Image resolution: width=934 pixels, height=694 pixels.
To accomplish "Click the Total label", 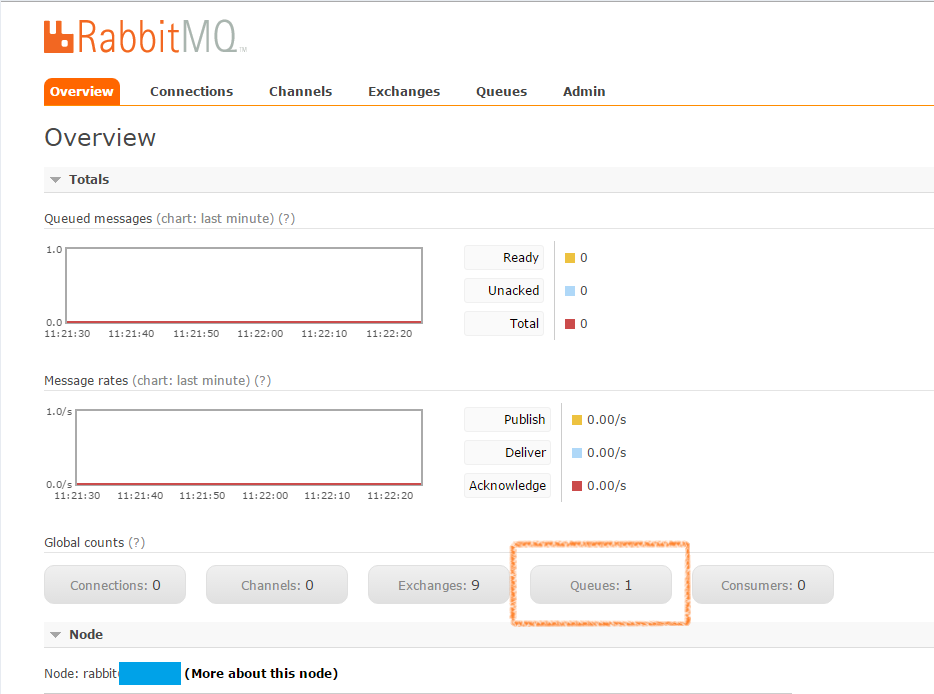I will (504, 323).
